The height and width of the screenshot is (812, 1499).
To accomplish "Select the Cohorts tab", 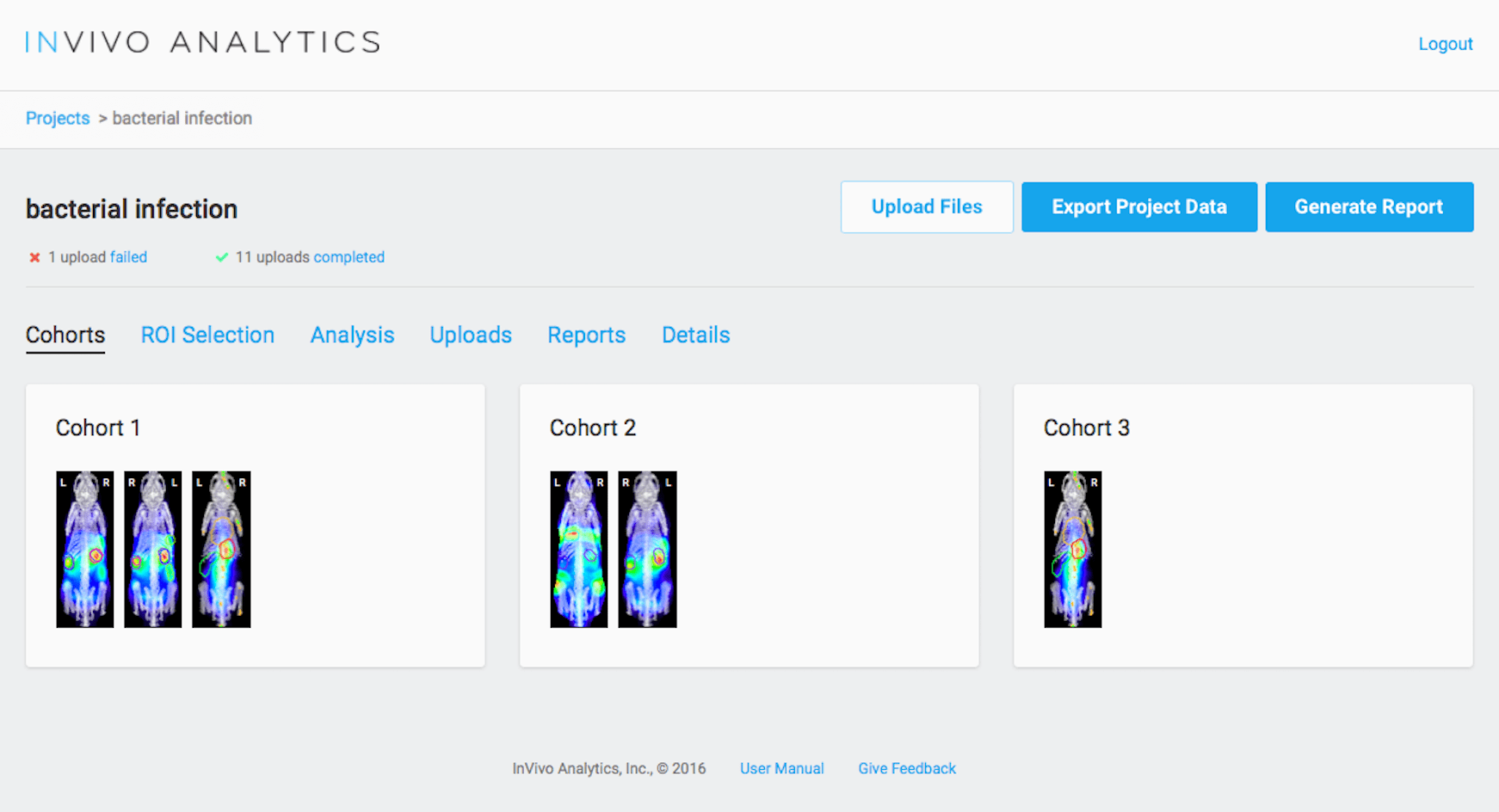I will (65, 335).
